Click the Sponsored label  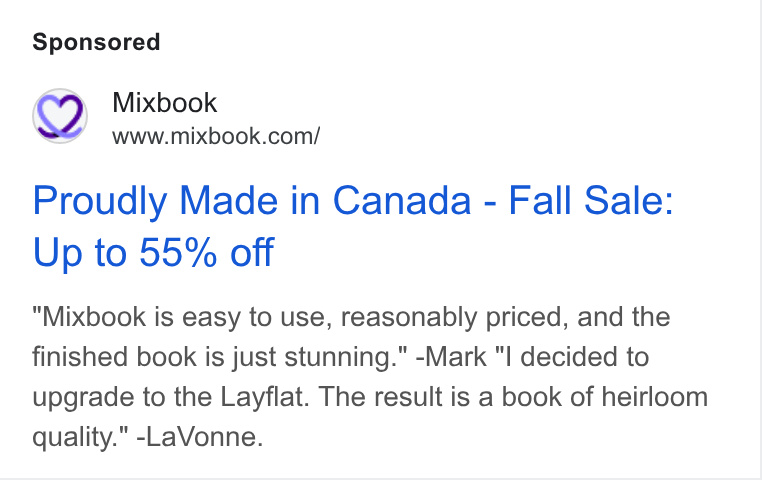[x=96, y=42]
